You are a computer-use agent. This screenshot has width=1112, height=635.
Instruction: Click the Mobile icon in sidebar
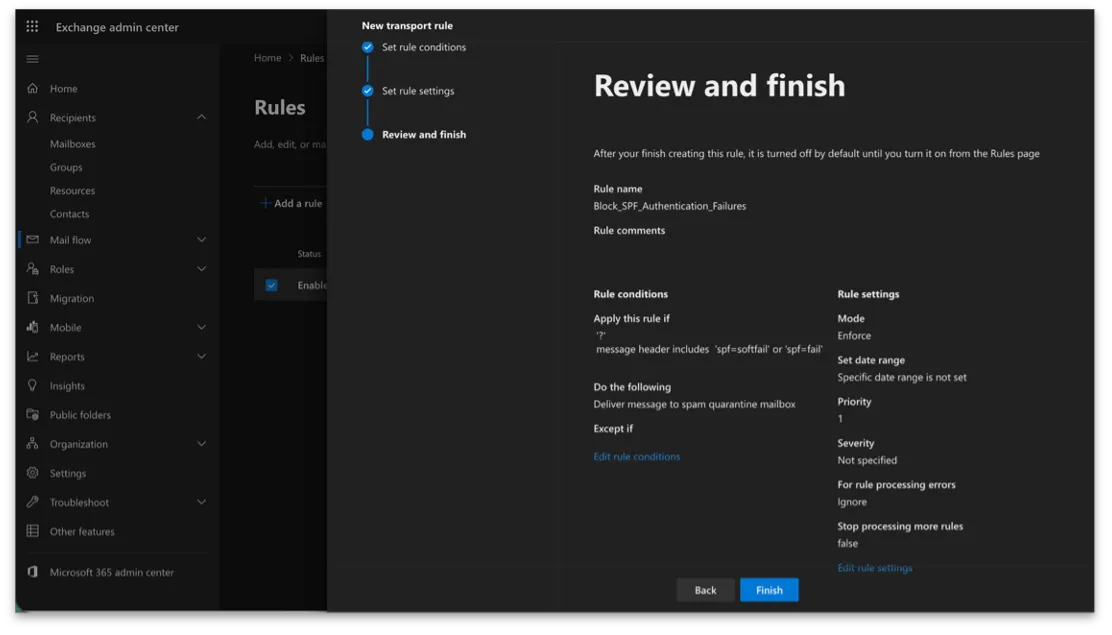tap(33, 327)
